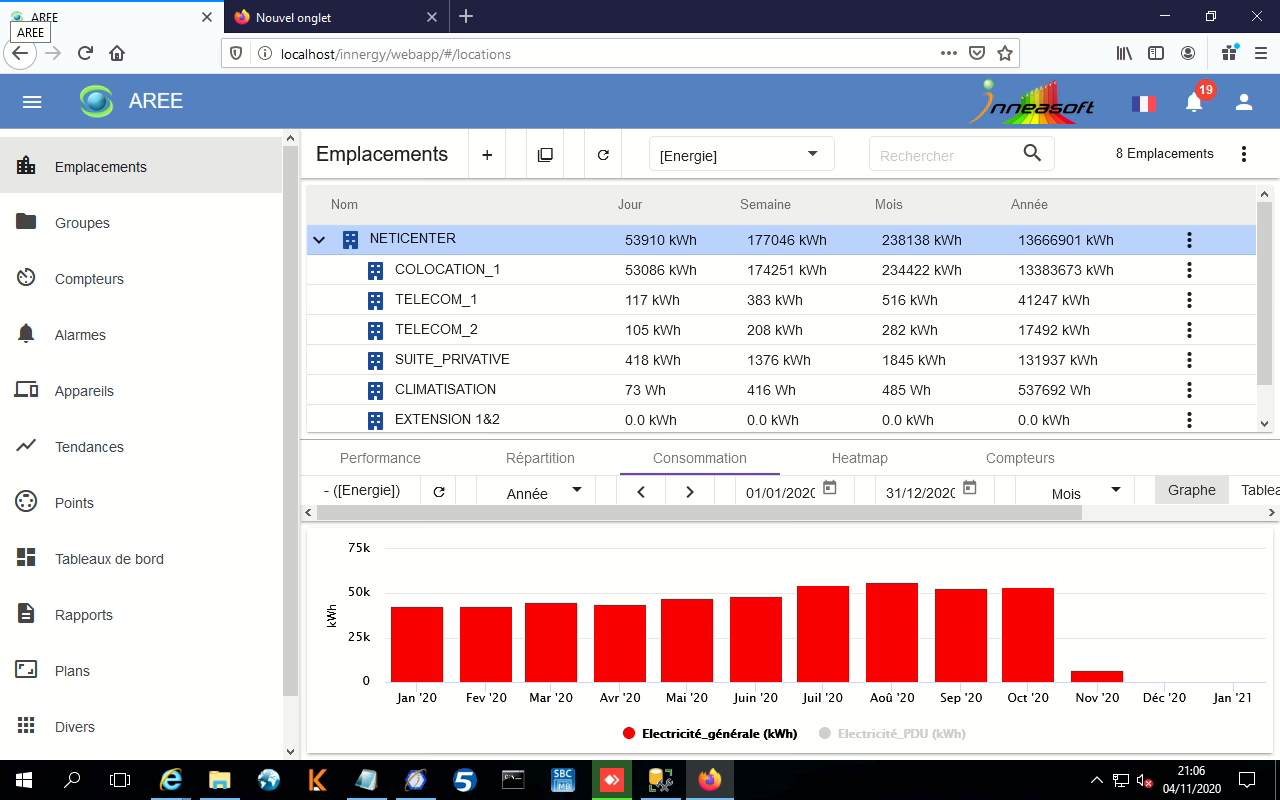Select the SUITE_PRIVATIVE location

click(452, 359)
